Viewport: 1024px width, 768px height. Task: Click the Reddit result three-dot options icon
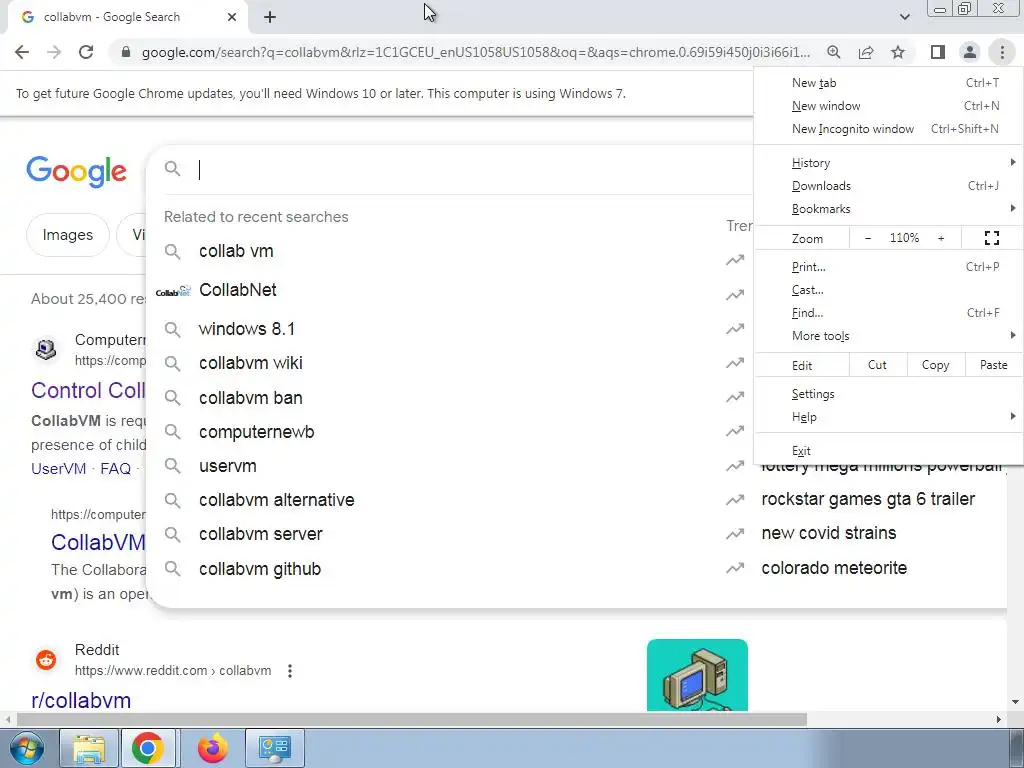click(x=290, y=671)
